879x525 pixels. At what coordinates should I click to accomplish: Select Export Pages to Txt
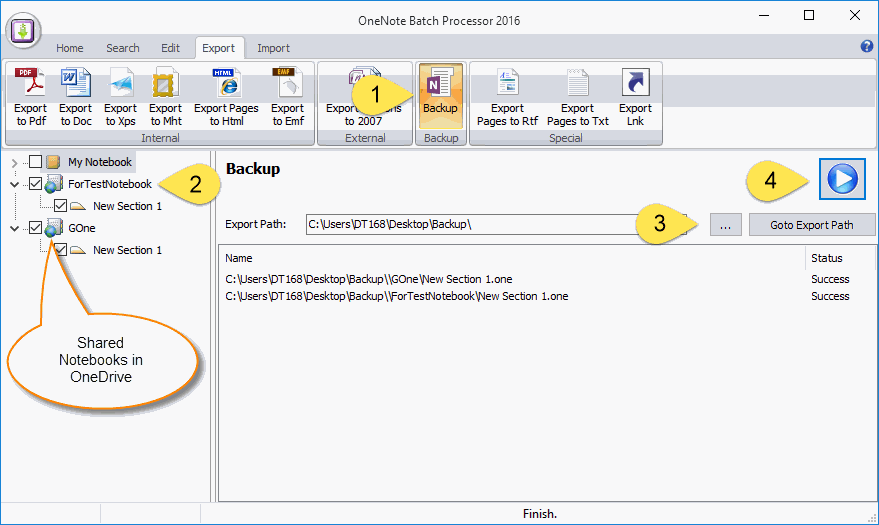[x=577, y=97]
